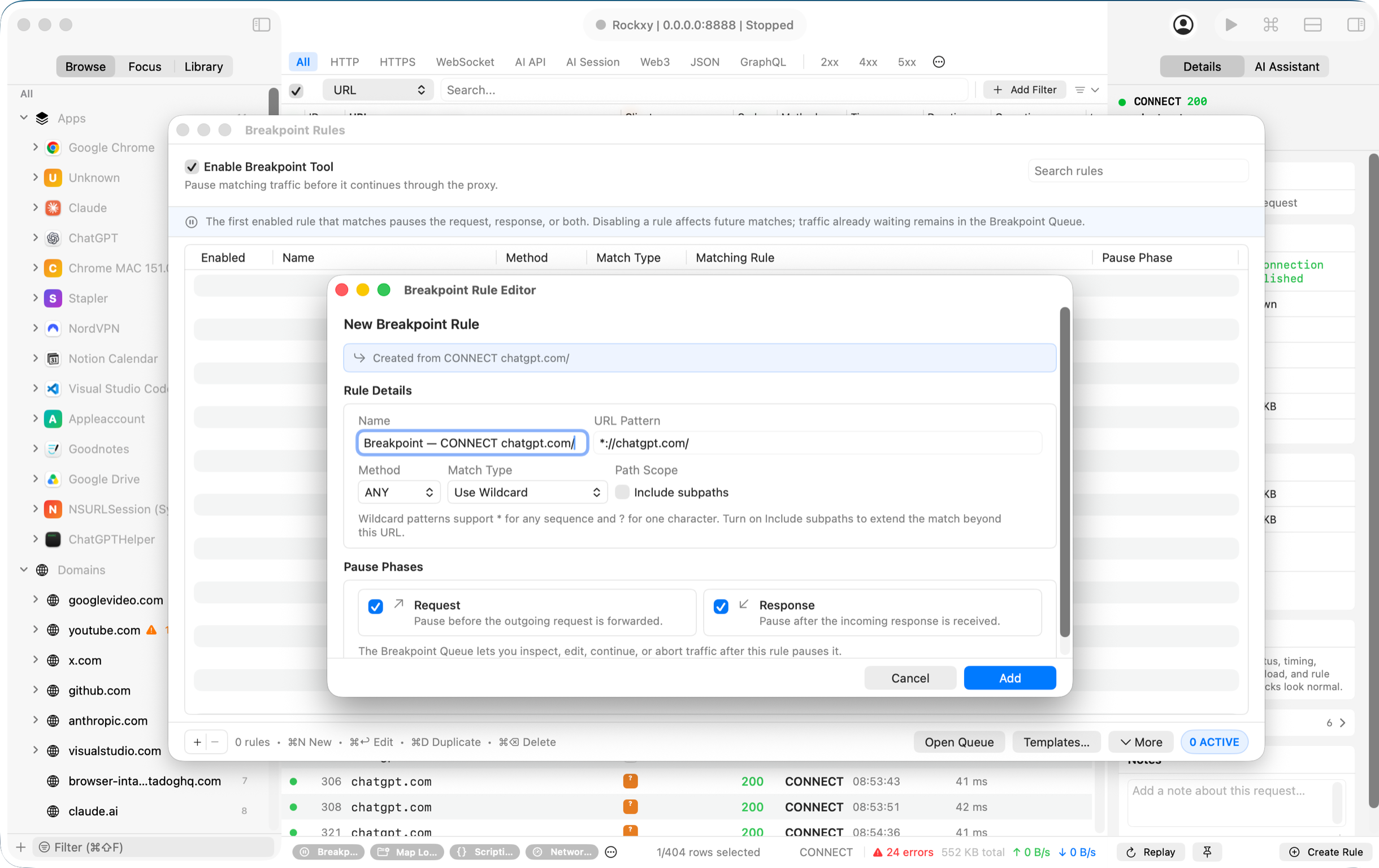
Task: Enable the Include subpaths checkbox
Action: tap(622, 492)
